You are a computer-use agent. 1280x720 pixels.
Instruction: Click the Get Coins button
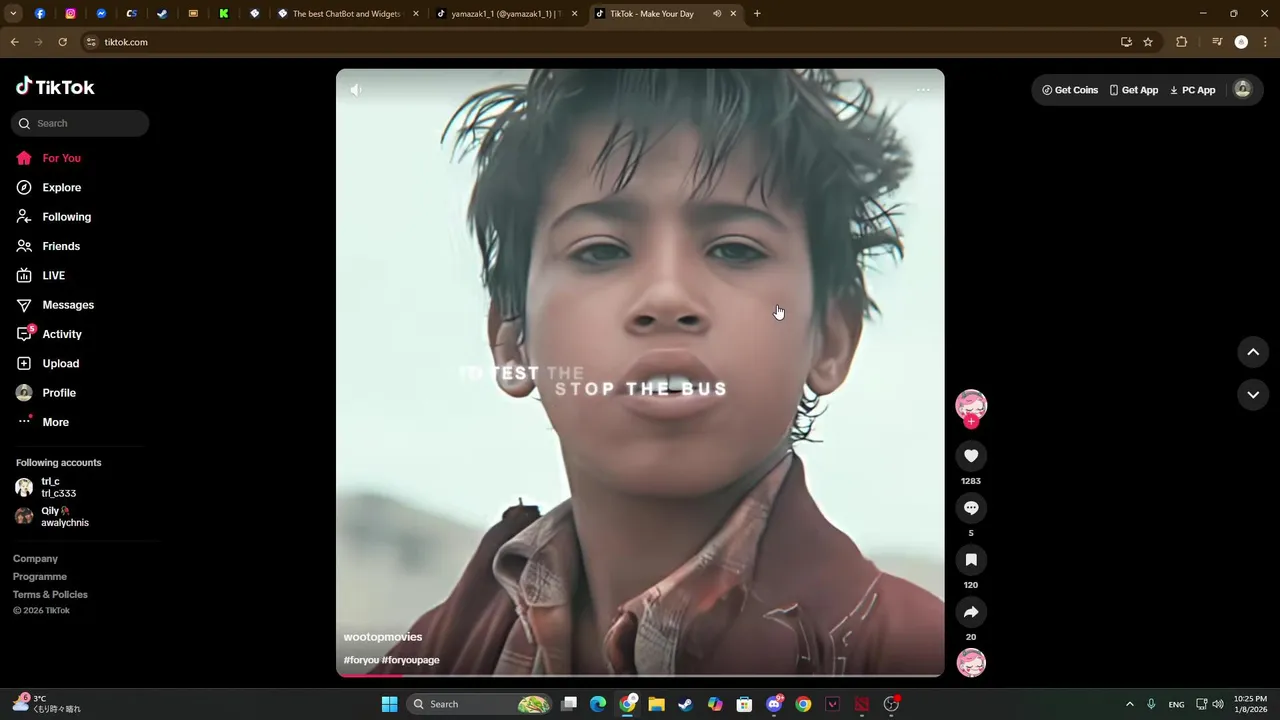click(x=1070, y=90)
